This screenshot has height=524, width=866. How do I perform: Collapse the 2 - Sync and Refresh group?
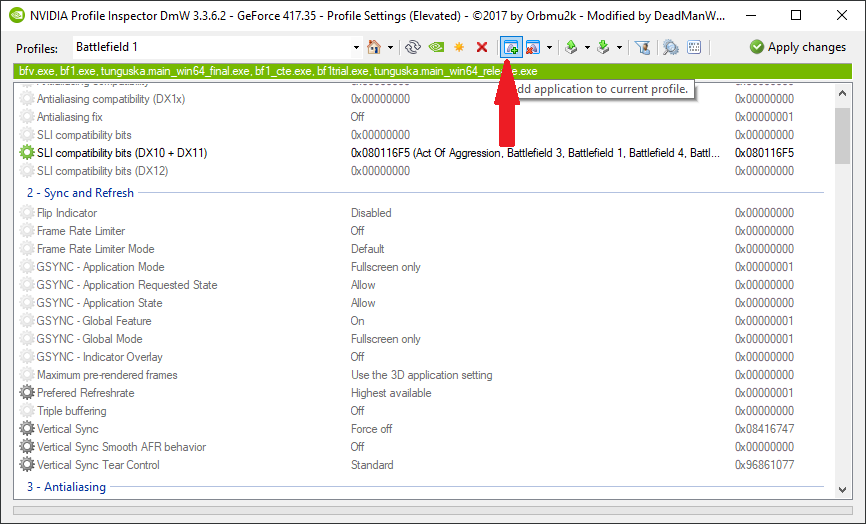click(81, 193)
